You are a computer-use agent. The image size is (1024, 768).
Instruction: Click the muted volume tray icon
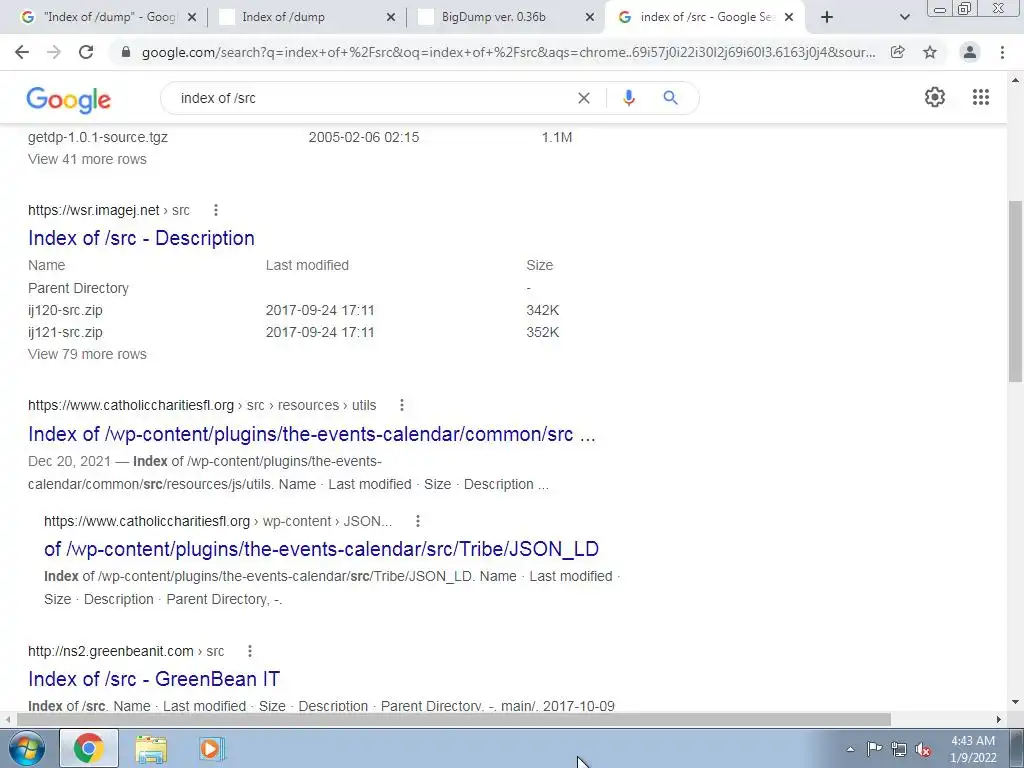click(x=923, y=749)
